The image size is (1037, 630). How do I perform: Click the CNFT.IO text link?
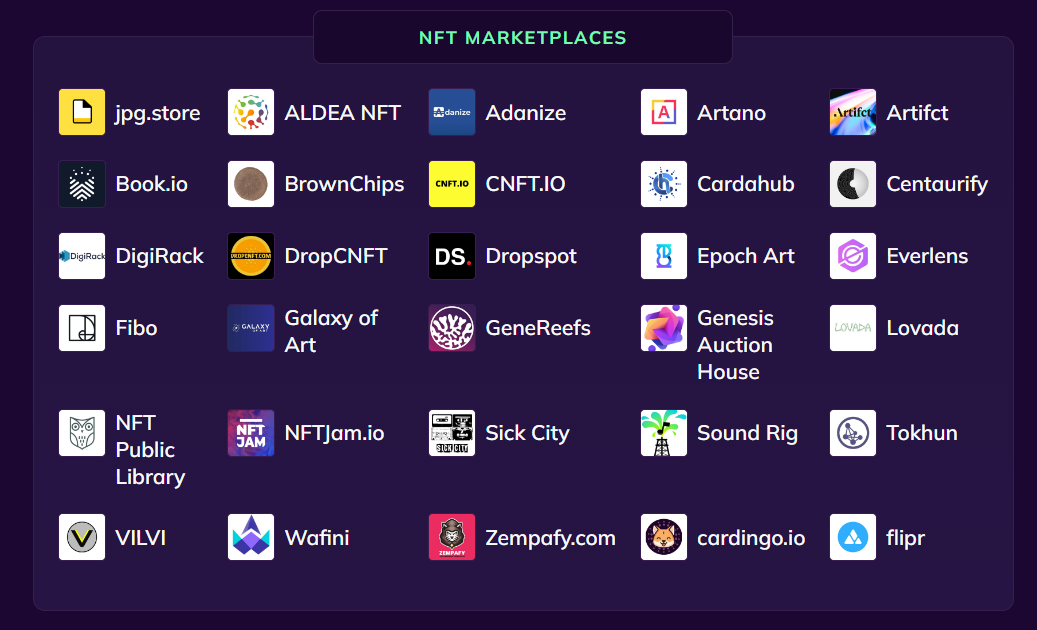click(x=526, y=184)
